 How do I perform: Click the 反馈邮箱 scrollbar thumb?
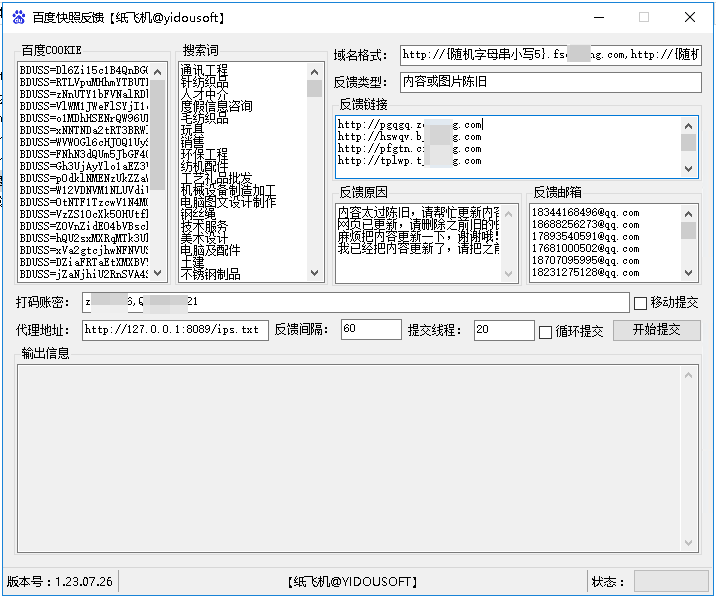click(689, 231)
